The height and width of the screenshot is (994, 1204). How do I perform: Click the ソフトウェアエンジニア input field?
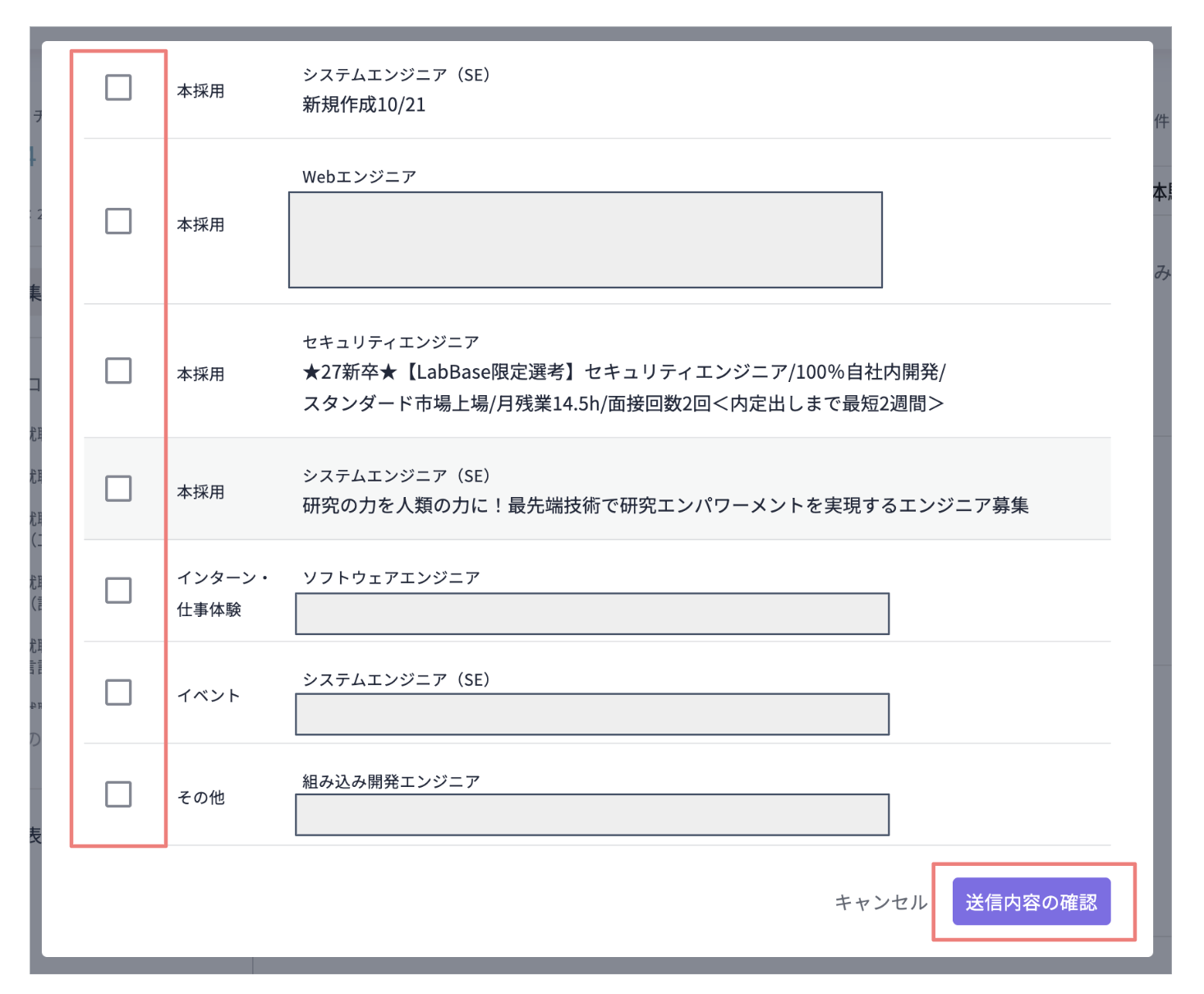tap(591, 613)
